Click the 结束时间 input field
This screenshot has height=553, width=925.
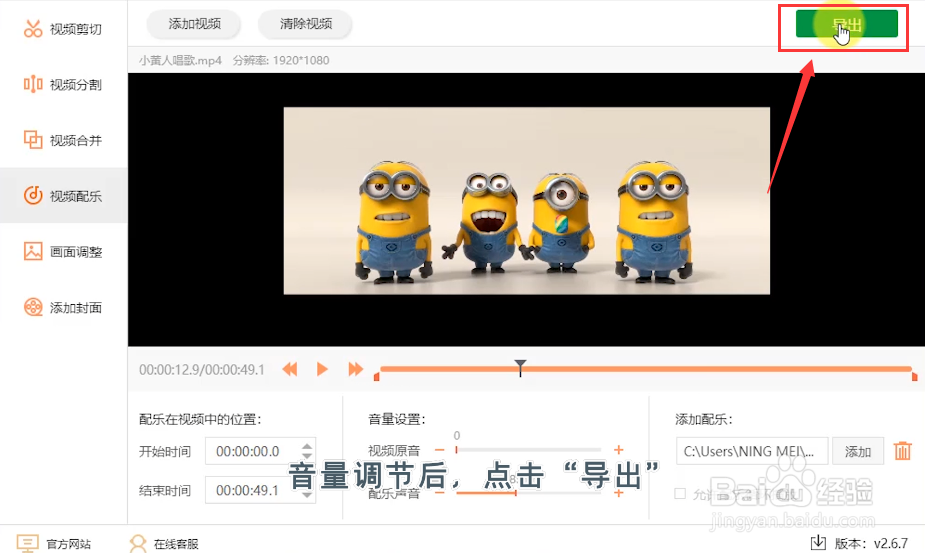click(x=260, y=490)
